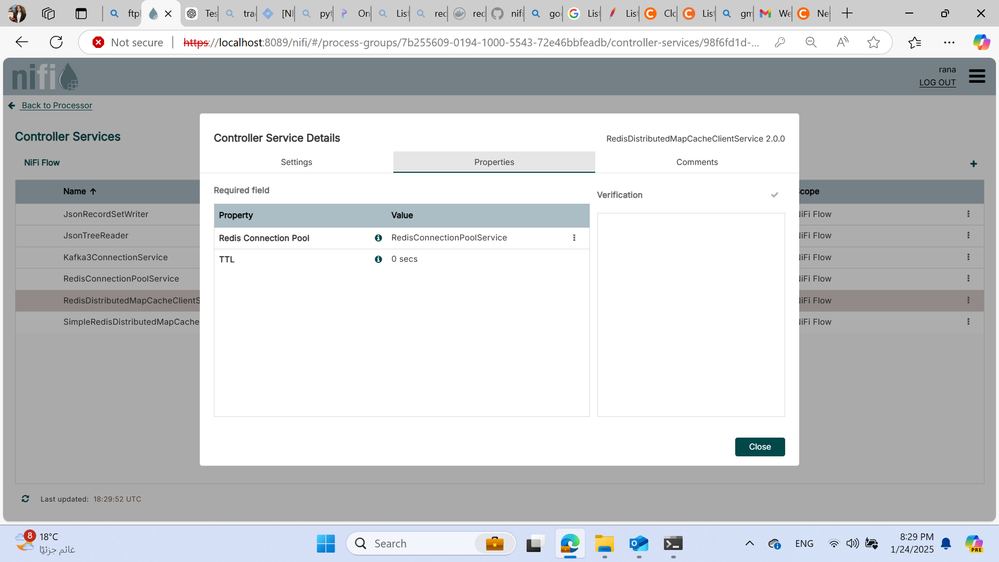Open Outlook from the taskbar

tap(638, 544)
